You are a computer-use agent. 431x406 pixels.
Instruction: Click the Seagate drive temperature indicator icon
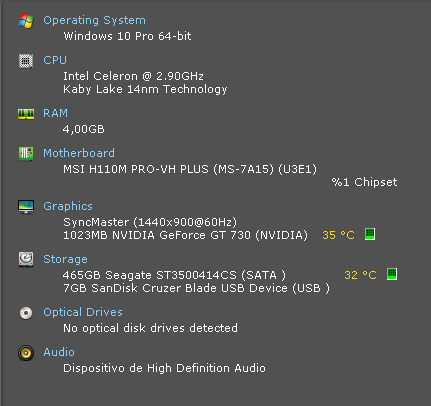pyautogui.click(x=392, y=274)
